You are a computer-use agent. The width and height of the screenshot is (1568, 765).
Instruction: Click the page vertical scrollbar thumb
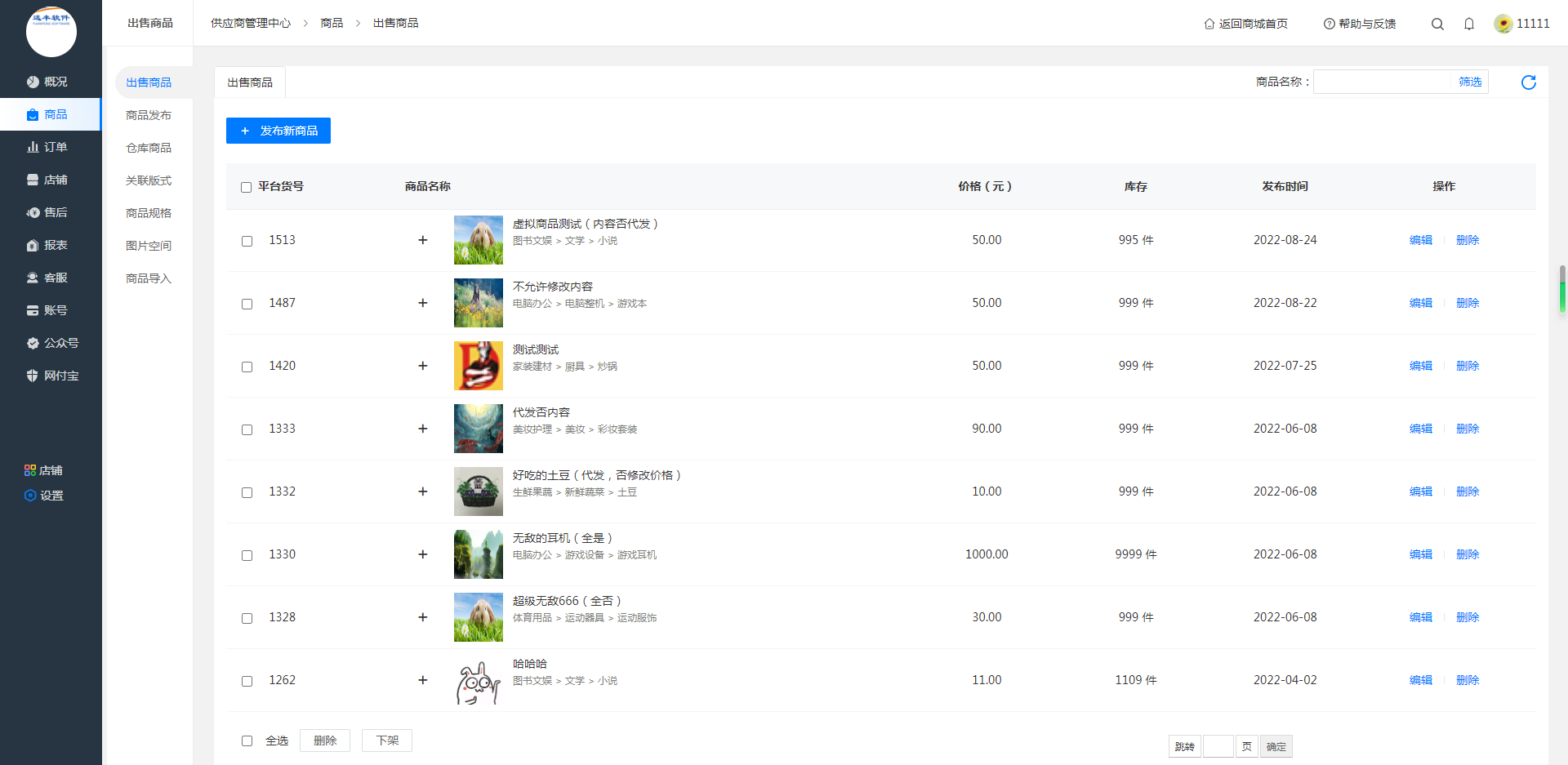coord(1562,289)
